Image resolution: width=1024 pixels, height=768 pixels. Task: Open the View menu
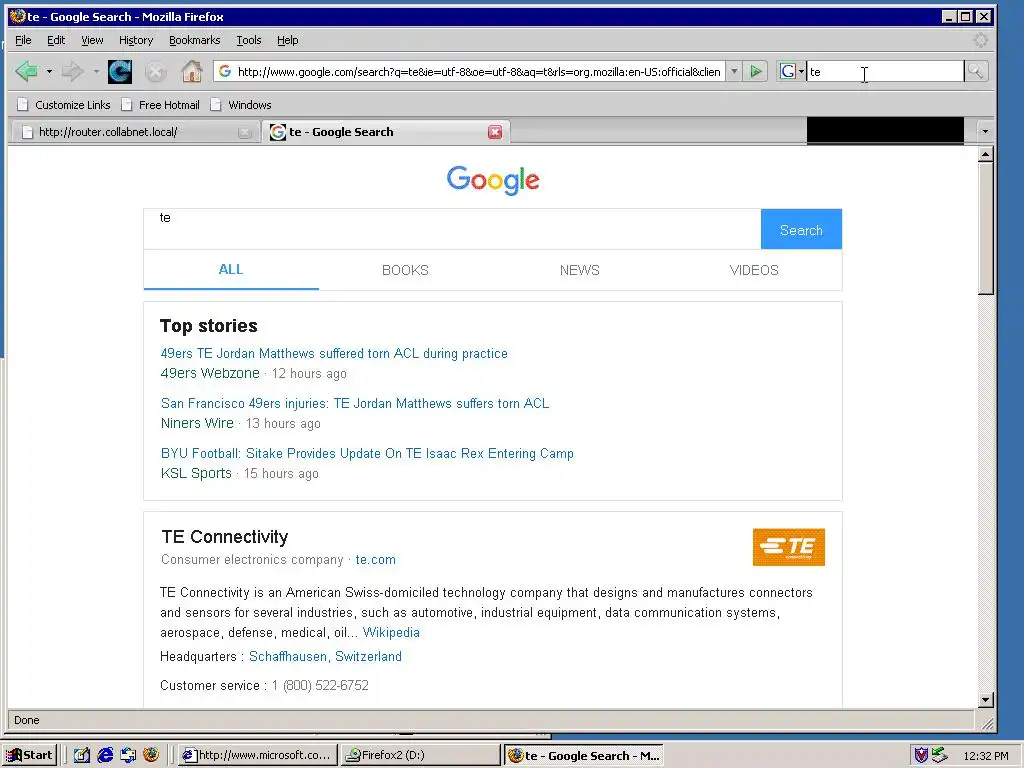(x=92, y=40)
